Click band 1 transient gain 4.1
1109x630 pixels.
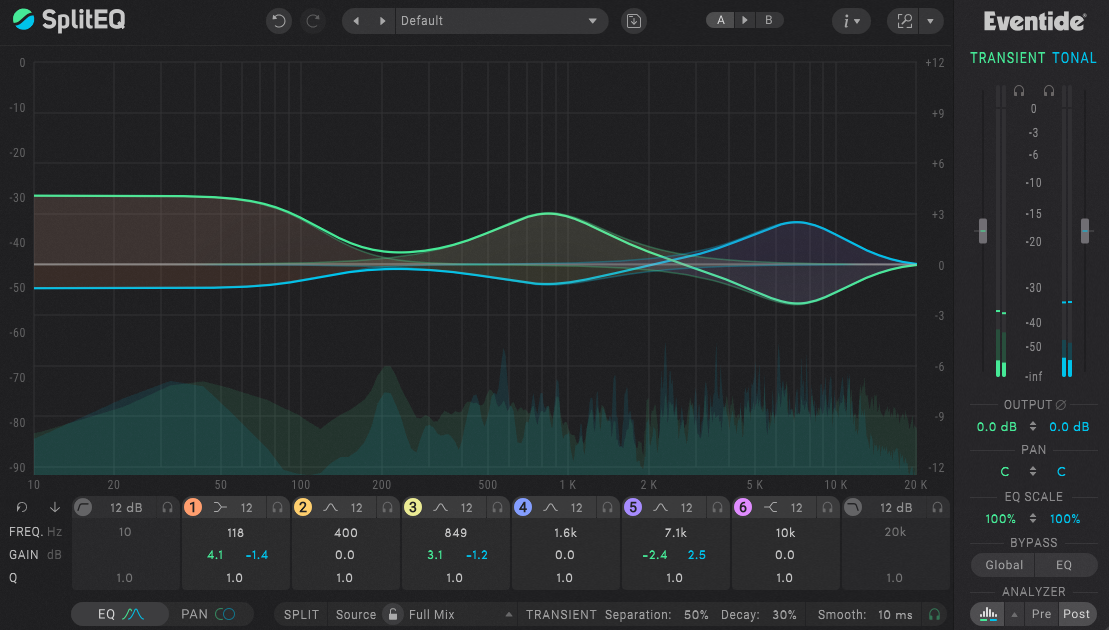214,555
